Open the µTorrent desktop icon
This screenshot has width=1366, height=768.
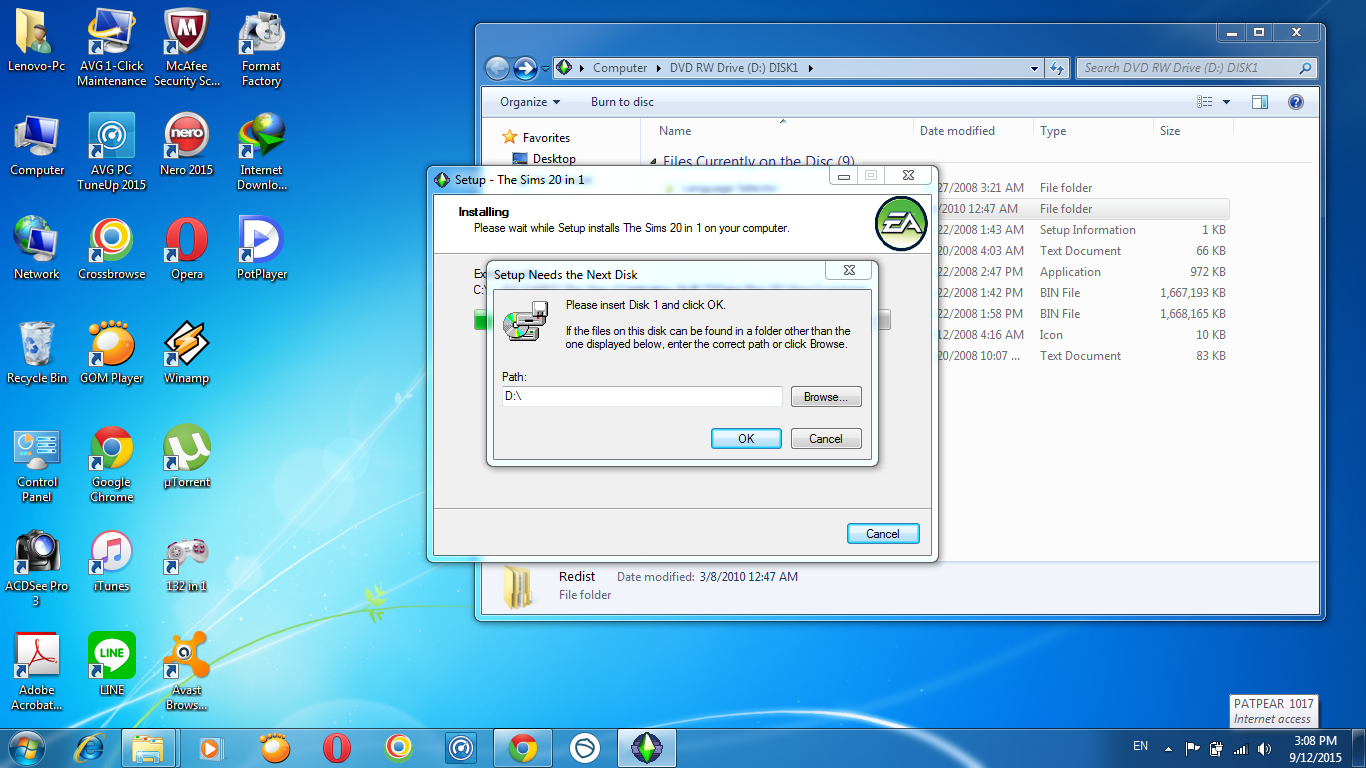[x=187, y=458]
